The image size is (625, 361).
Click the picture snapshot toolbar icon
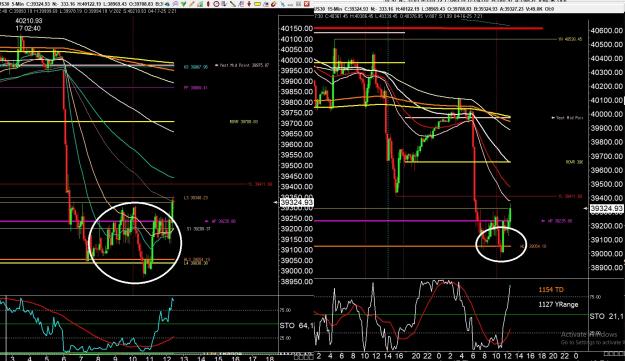tap(266, 4)
